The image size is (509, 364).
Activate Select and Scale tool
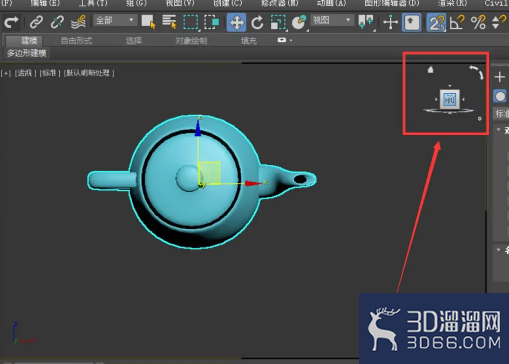click(x=278, y=23)
